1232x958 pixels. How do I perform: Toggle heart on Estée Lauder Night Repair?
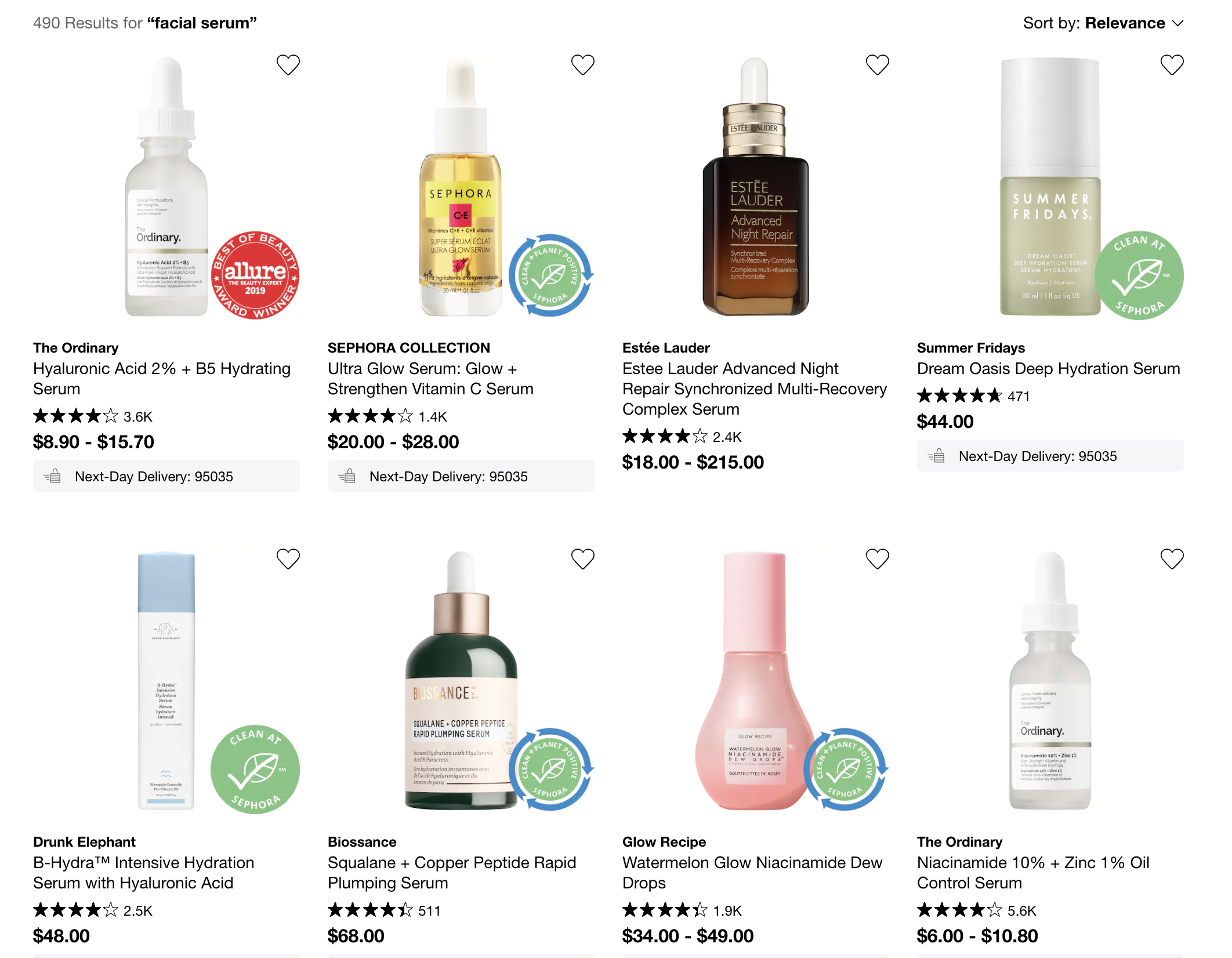(x=877, y=65)
